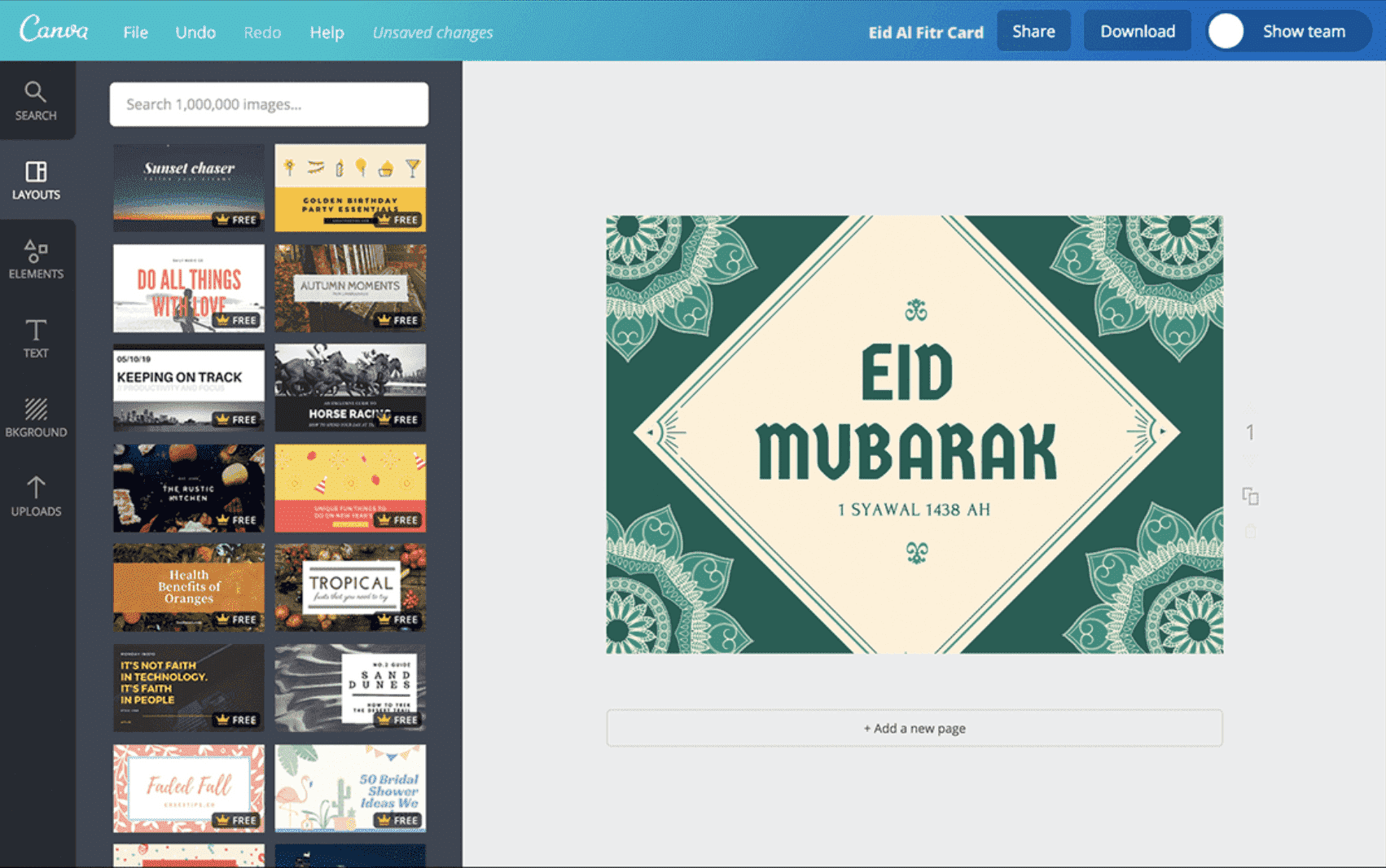Screen dimensions: 1386x868
Task: Click the Canva logo
Action: point(54,30)
